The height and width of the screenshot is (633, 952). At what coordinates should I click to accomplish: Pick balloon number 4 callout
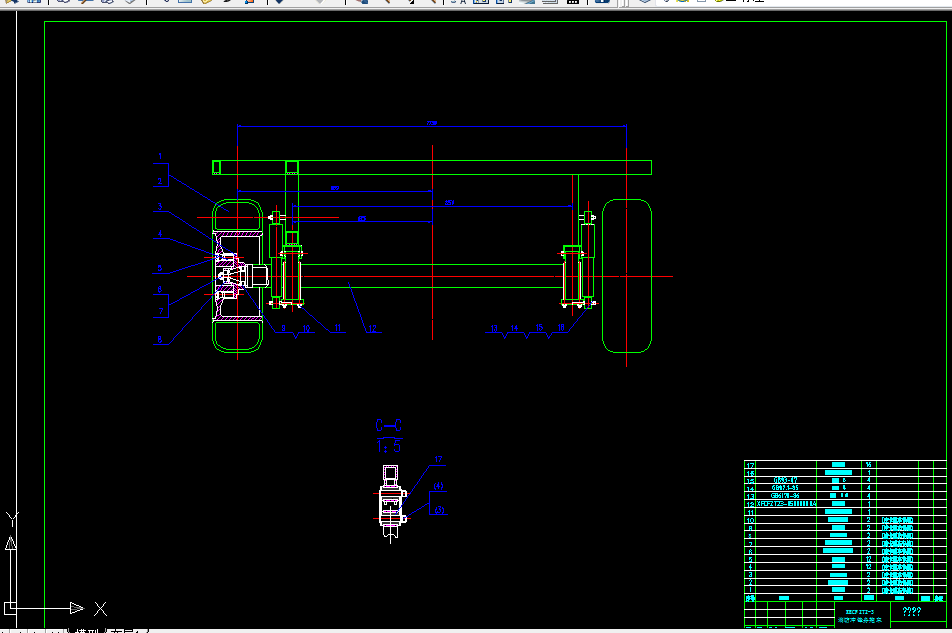(x=160, y=233)
